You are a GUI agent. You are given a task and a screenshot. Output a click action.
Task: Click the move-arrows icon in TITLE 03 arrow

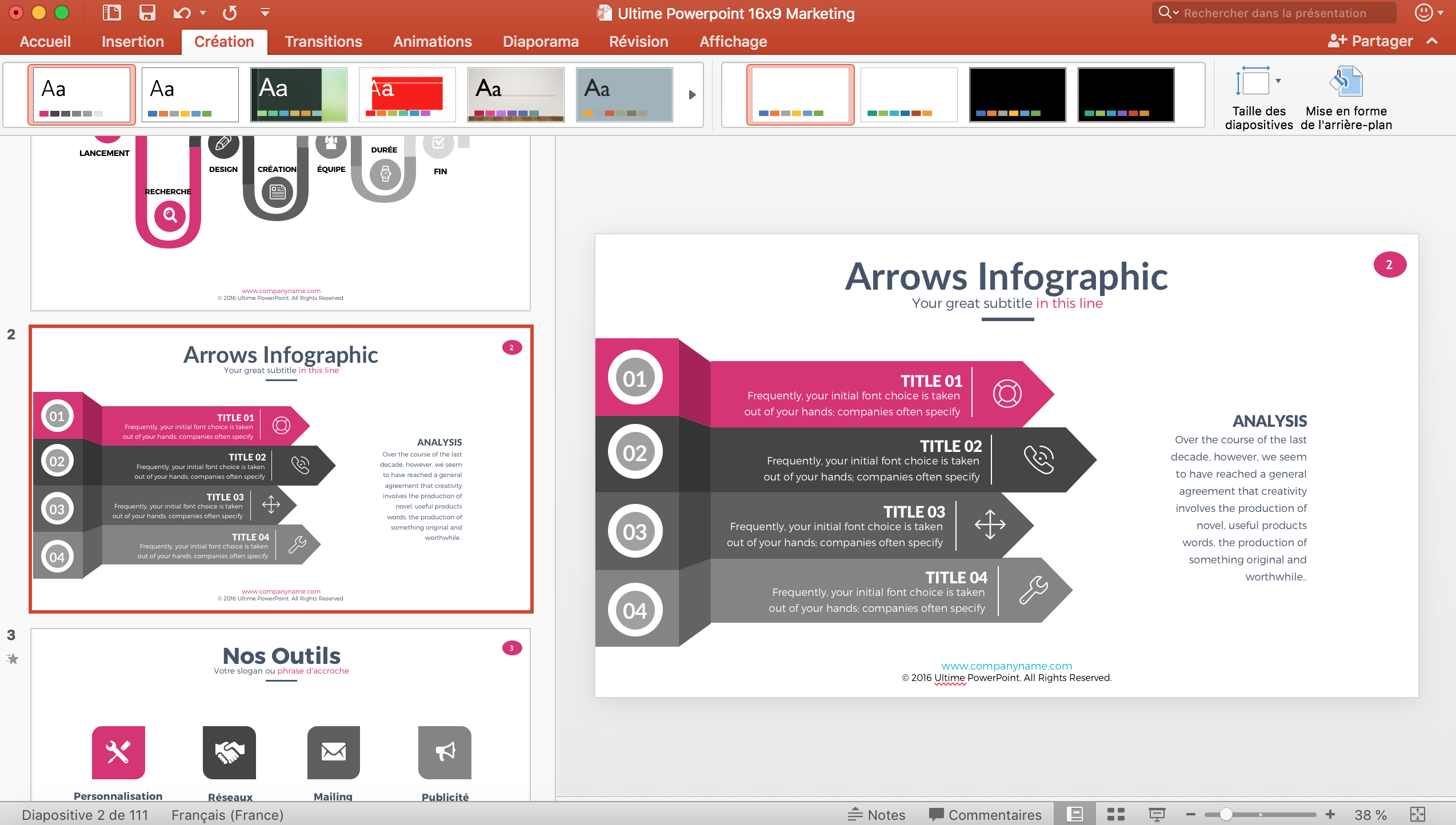coord(990,524)
